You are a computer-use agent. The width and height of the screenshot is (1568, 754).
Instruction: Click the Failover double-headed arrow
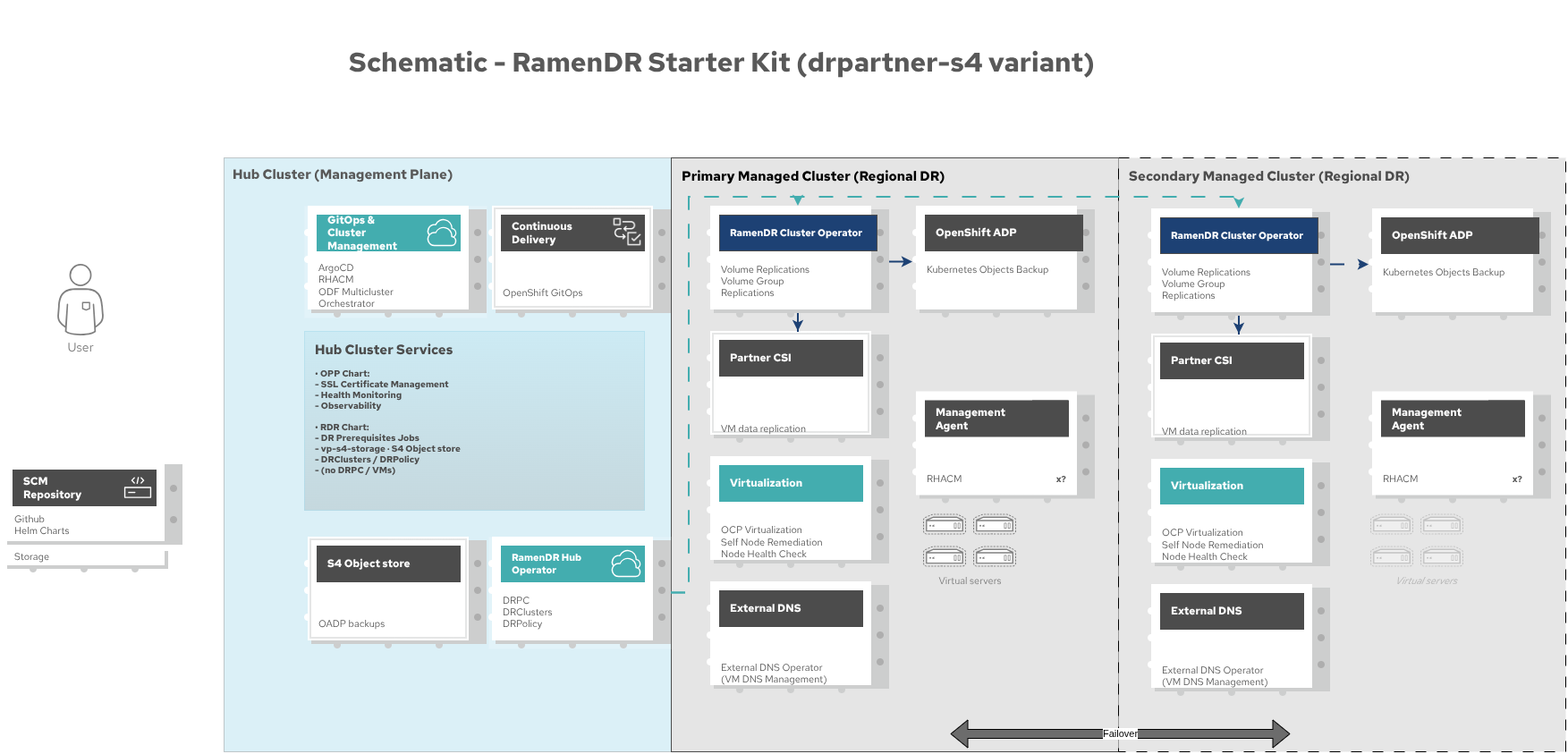(1120, 733)
